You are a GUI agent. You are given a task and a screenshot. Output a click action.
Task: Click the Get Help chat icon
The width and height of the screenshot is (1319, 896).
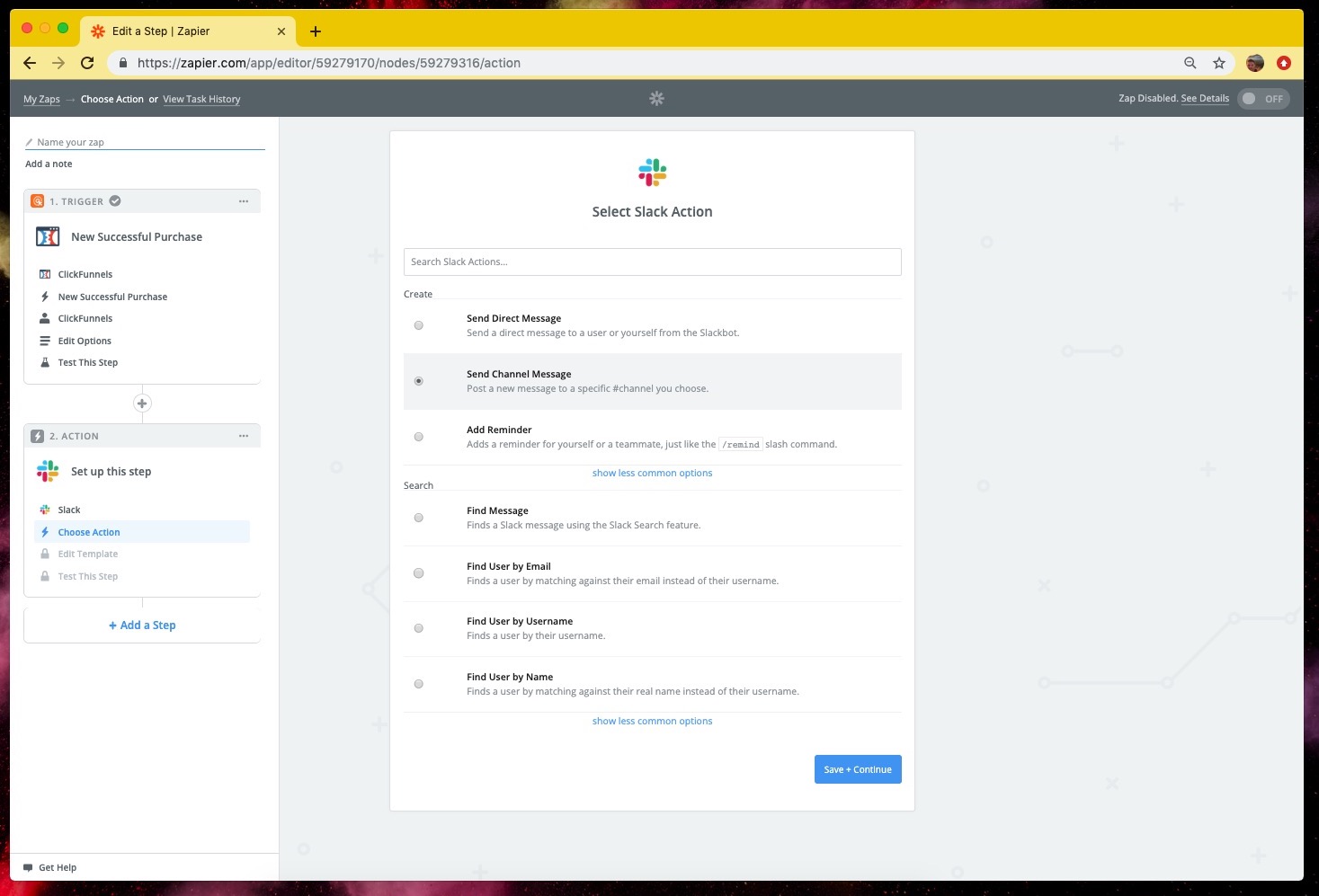28,868
